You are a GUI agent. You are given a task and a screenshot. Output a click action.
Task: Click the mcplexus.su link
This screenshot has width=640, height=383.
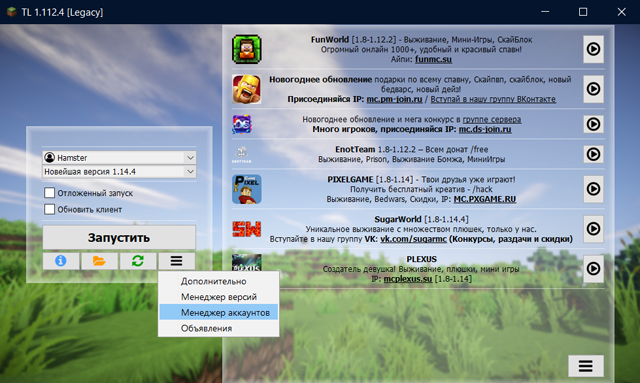coord(408,278)
